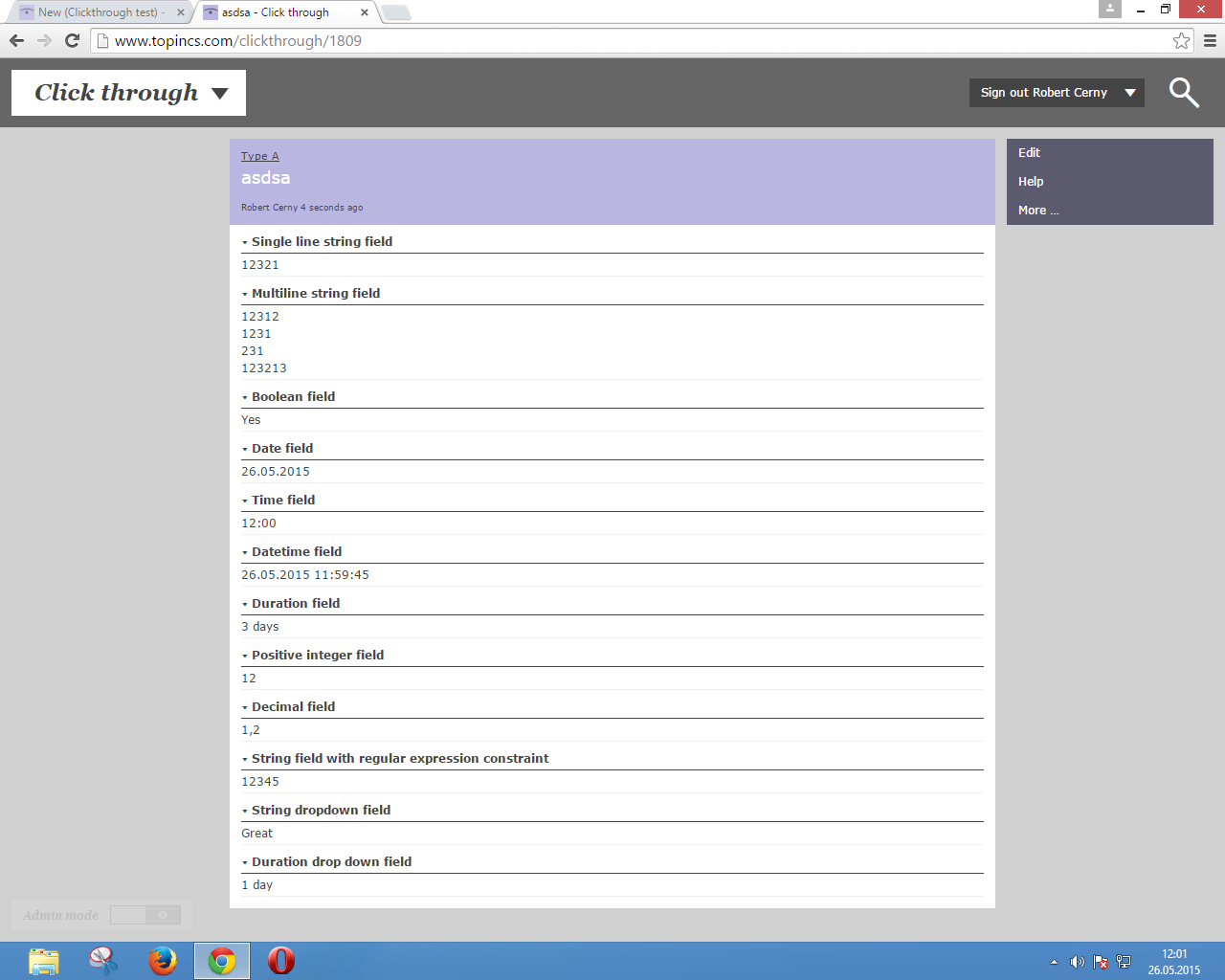
Task: Bookmark page with the star icon
Action: coord(1181,40)
